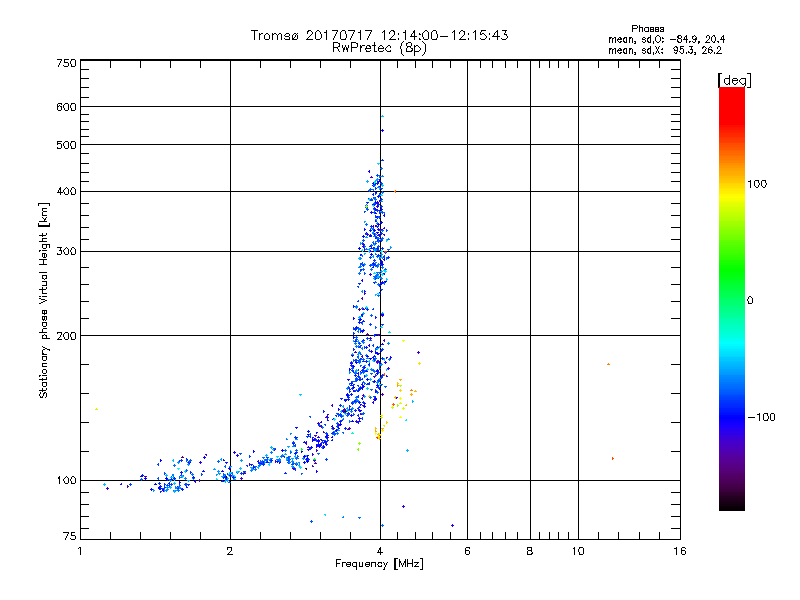Image resolution: width=800 pixels, height=600 pixels.
Task: Click the 'RwPretec (8p)' subtitle
Action: pos(379,48)
